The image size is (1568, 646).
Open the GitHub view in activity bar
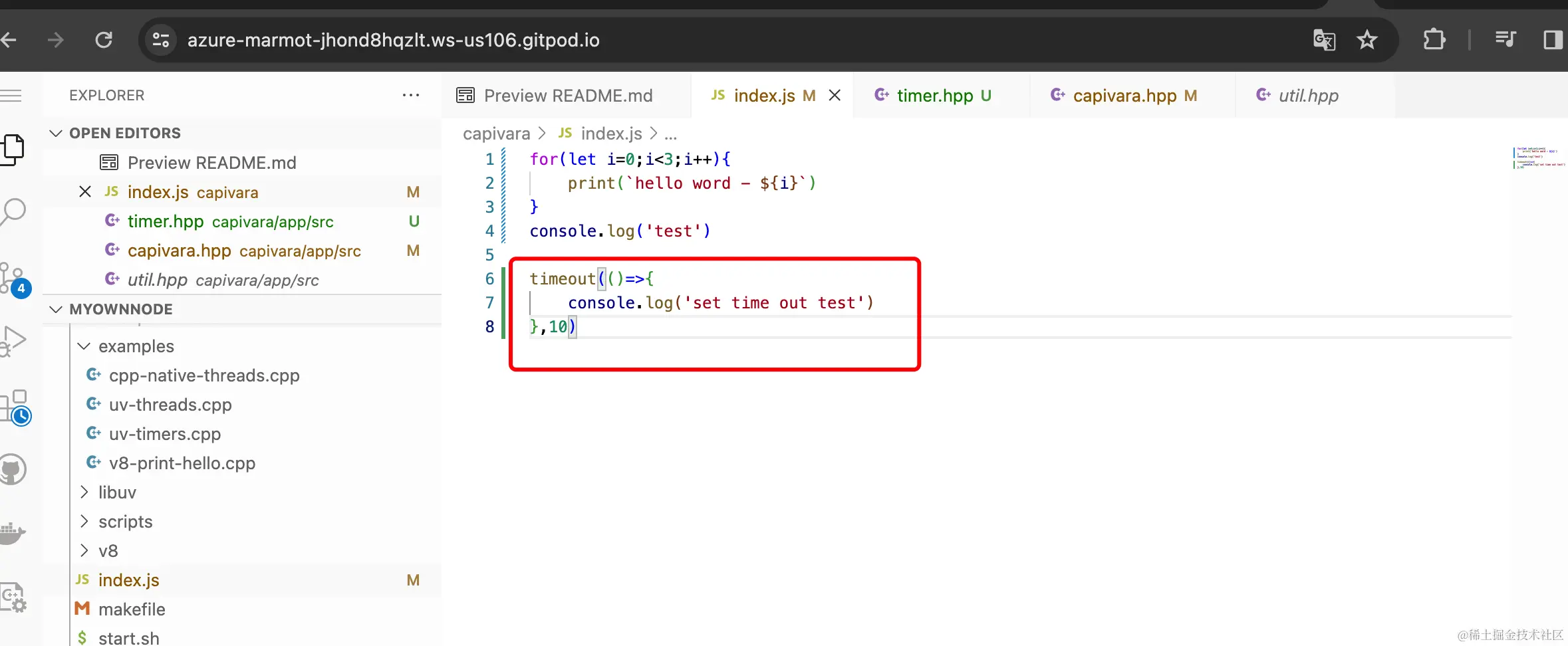pyautogui.click(x=13, y=470)
